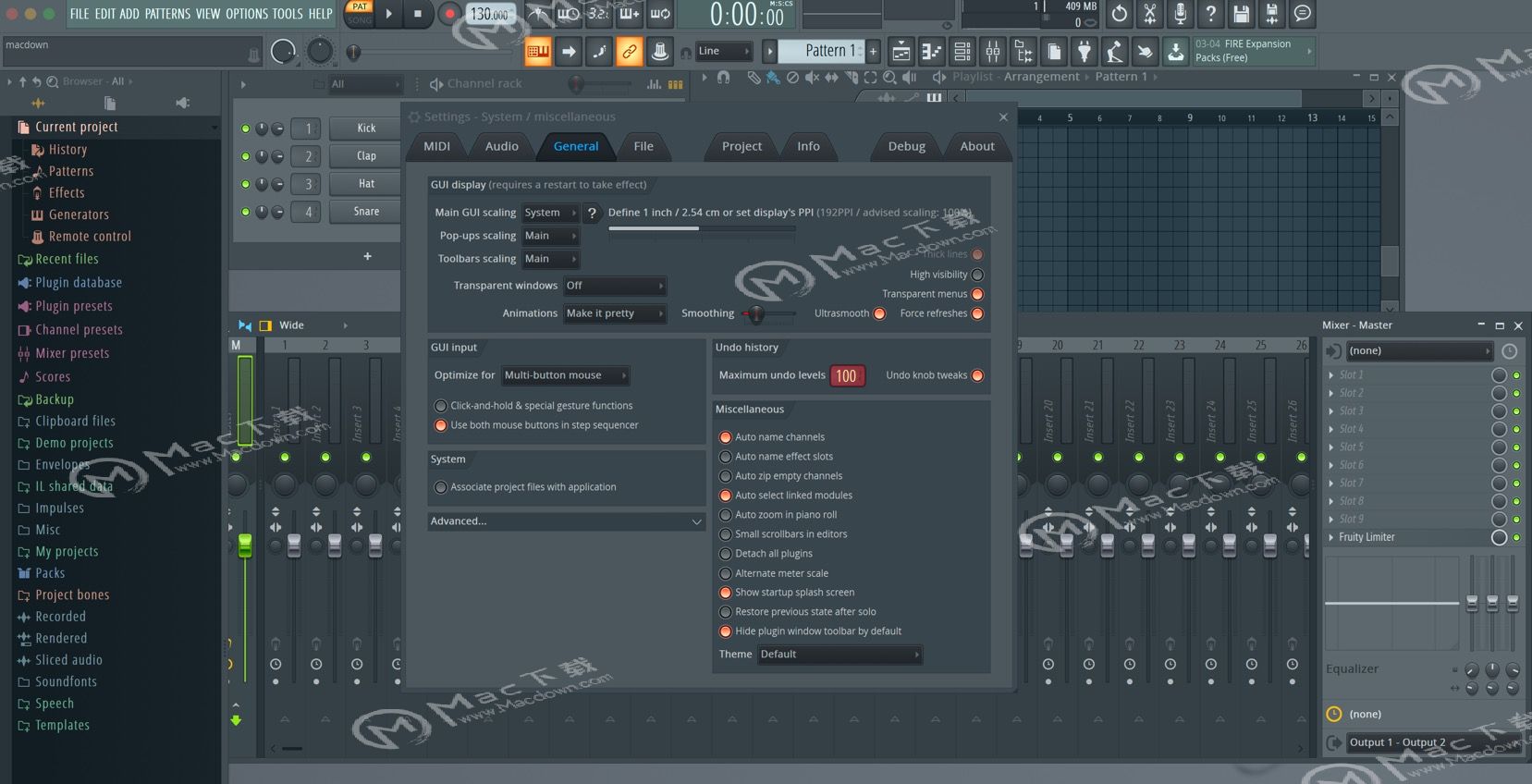Open the Line snap dropdown in toolbar
1532x784 pixels.
tap(723, 52)
